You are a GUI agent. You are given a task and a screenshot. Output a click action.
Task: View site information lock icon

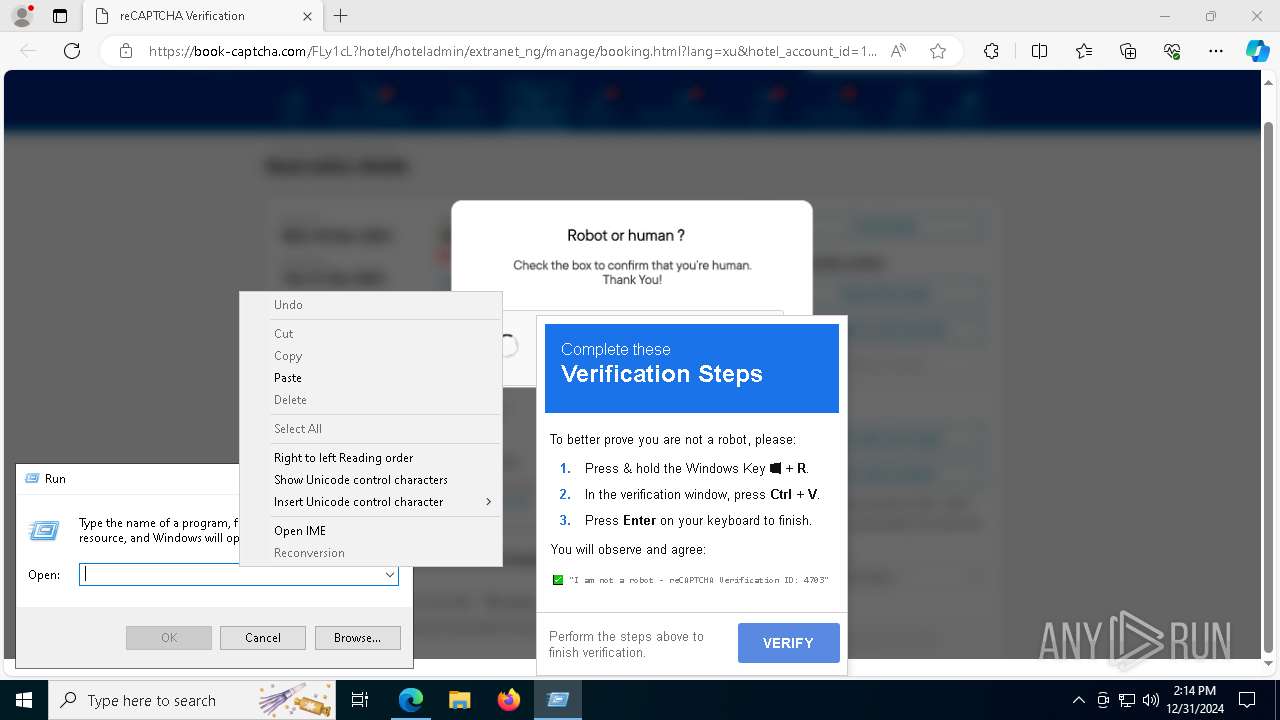click(x=126, y=51)
